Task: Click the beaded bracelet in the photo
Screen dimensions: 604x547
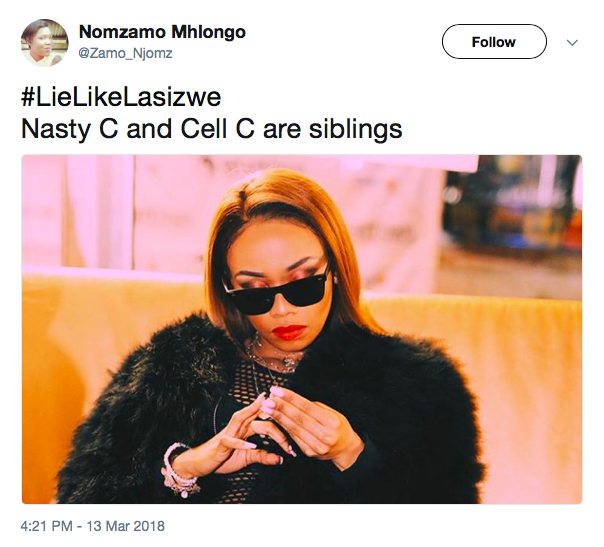Action: [179, 471]
